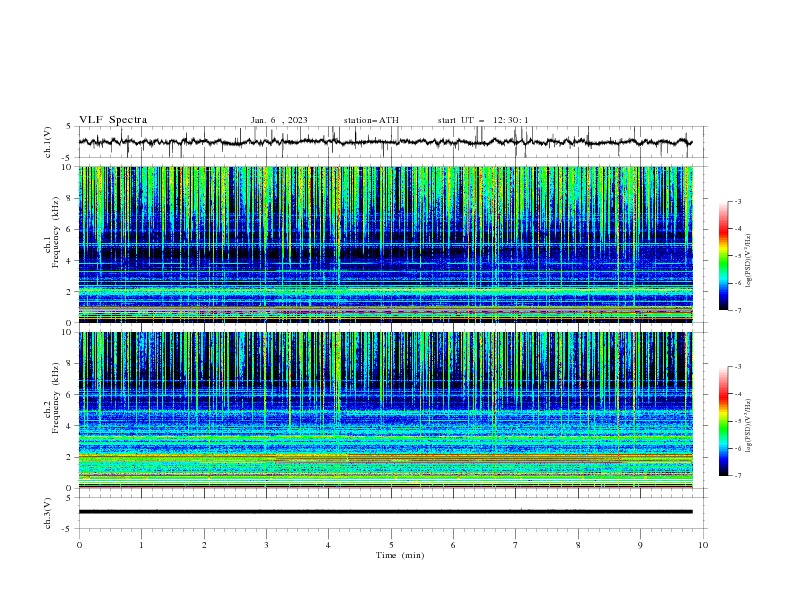Click the "VLF Spectra" plot title

tap(113, 120)
